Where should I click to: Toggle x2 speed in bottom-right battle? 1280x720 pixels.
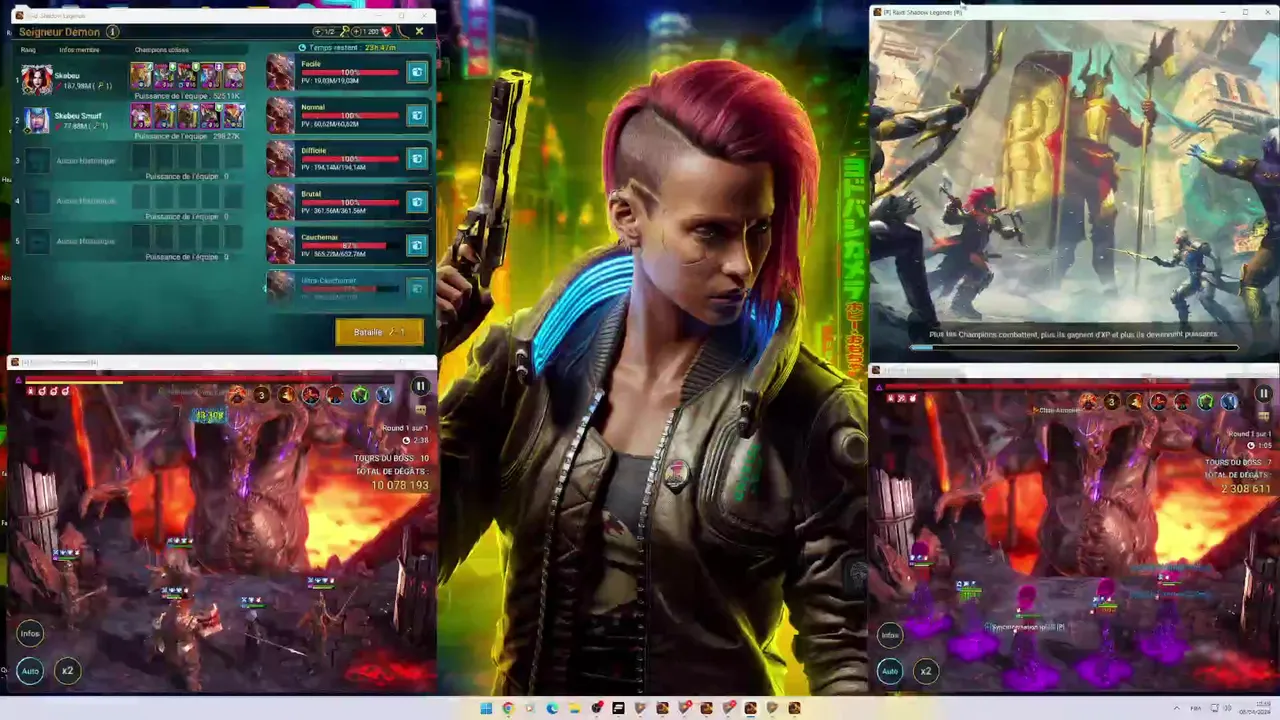(x=926, y=671)
